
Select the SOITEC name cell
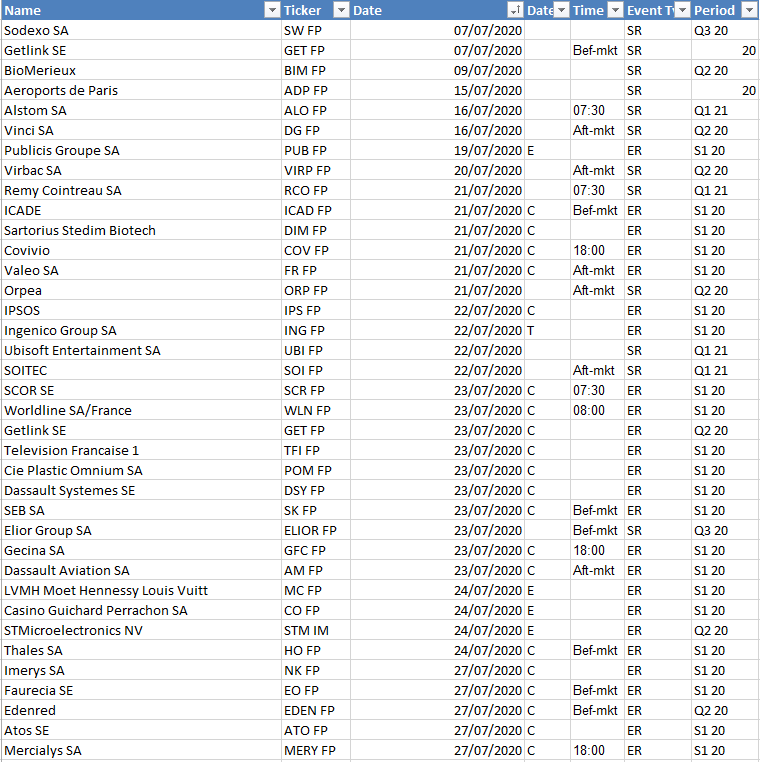tap(141, 370)
